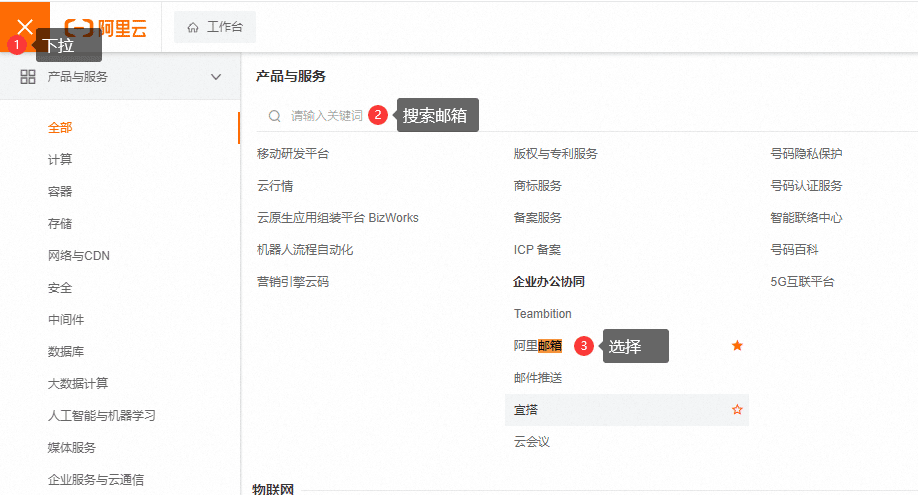The width and height of the screenshot is (918, 495).
Task: Select the 安全 category
Action: click(60, 288)
